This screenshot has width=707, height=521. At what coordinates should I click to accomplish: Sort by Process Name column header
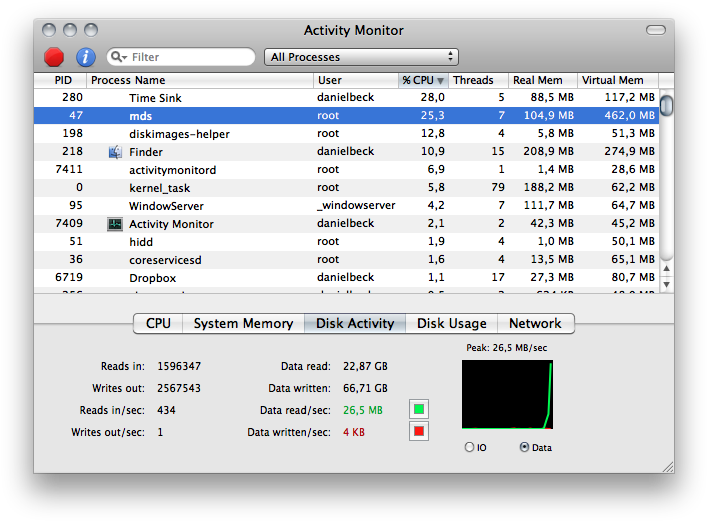coord(199,80)
